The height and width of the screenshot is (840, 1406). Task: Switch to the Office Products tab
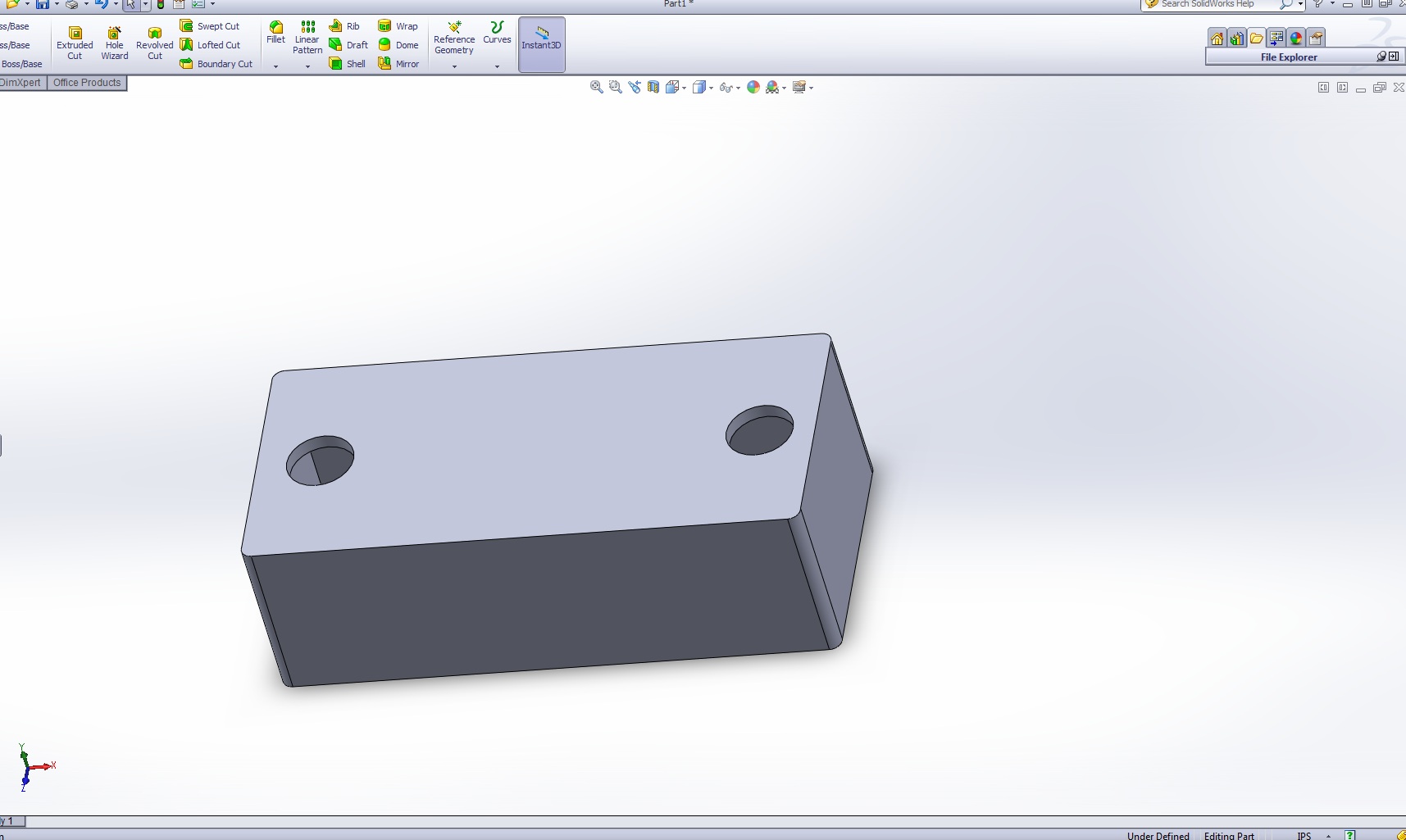[87, 83]
